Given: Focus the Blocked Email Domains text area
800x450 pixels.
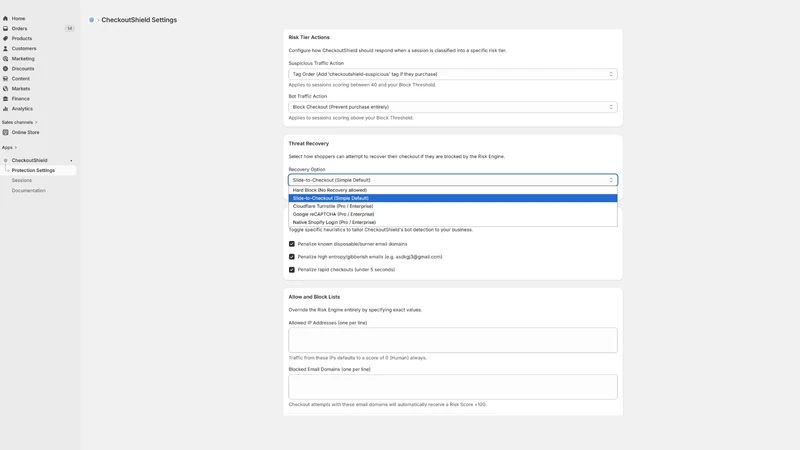Looking at the screenshot, I should click(x=453, y=387).
